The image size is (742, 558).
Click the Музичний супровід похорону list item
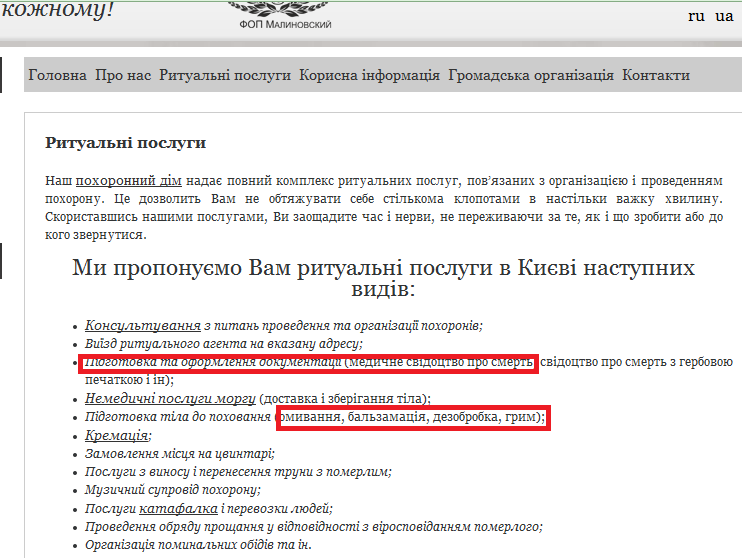[x=172, y=490]
